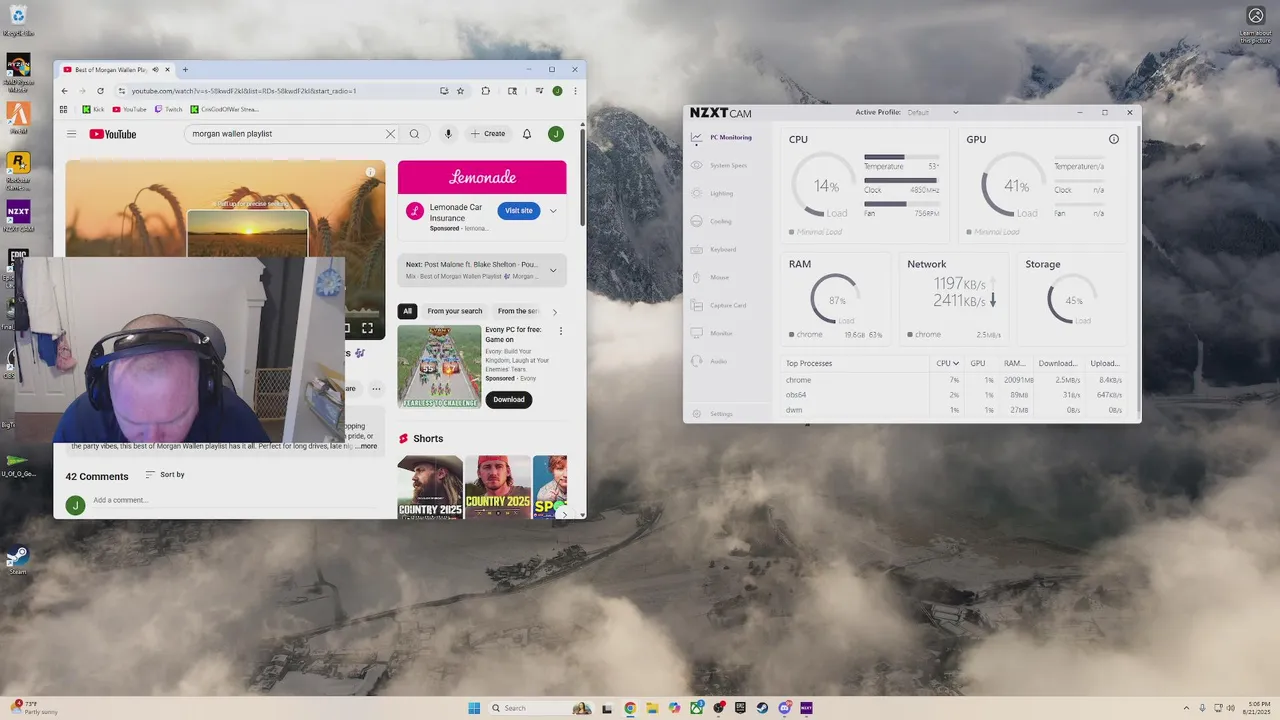The image size is (1280, 720).
Task: Reload the YouTube page in Chrome
Action: [x=100, y=91]
